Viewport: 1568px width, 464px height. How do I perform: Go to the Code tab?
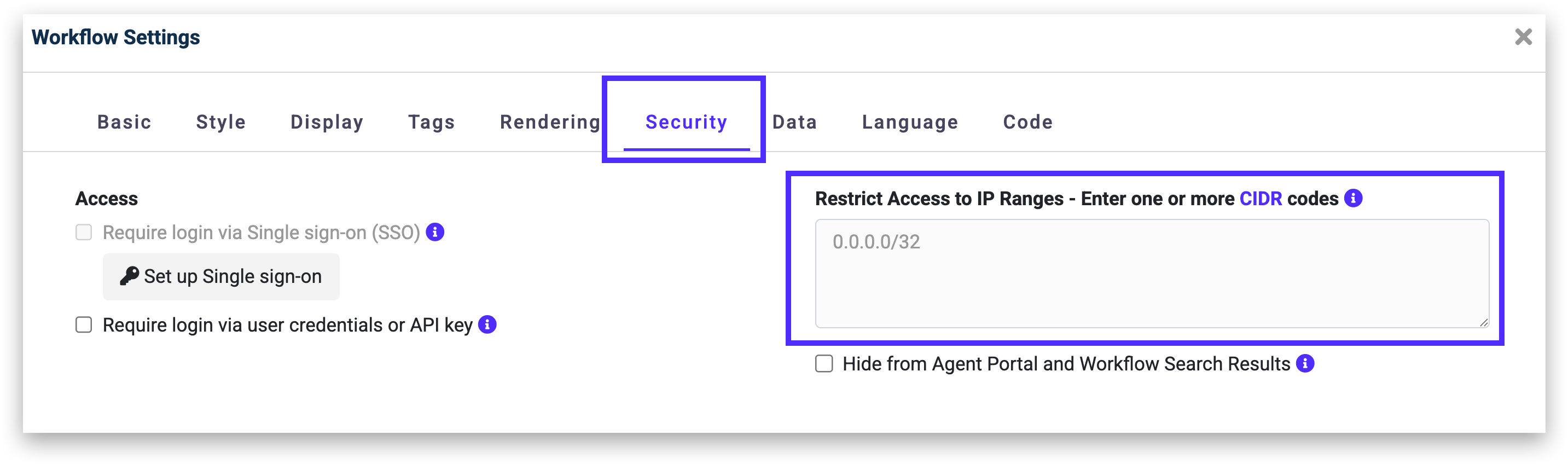coord(1027,122)
